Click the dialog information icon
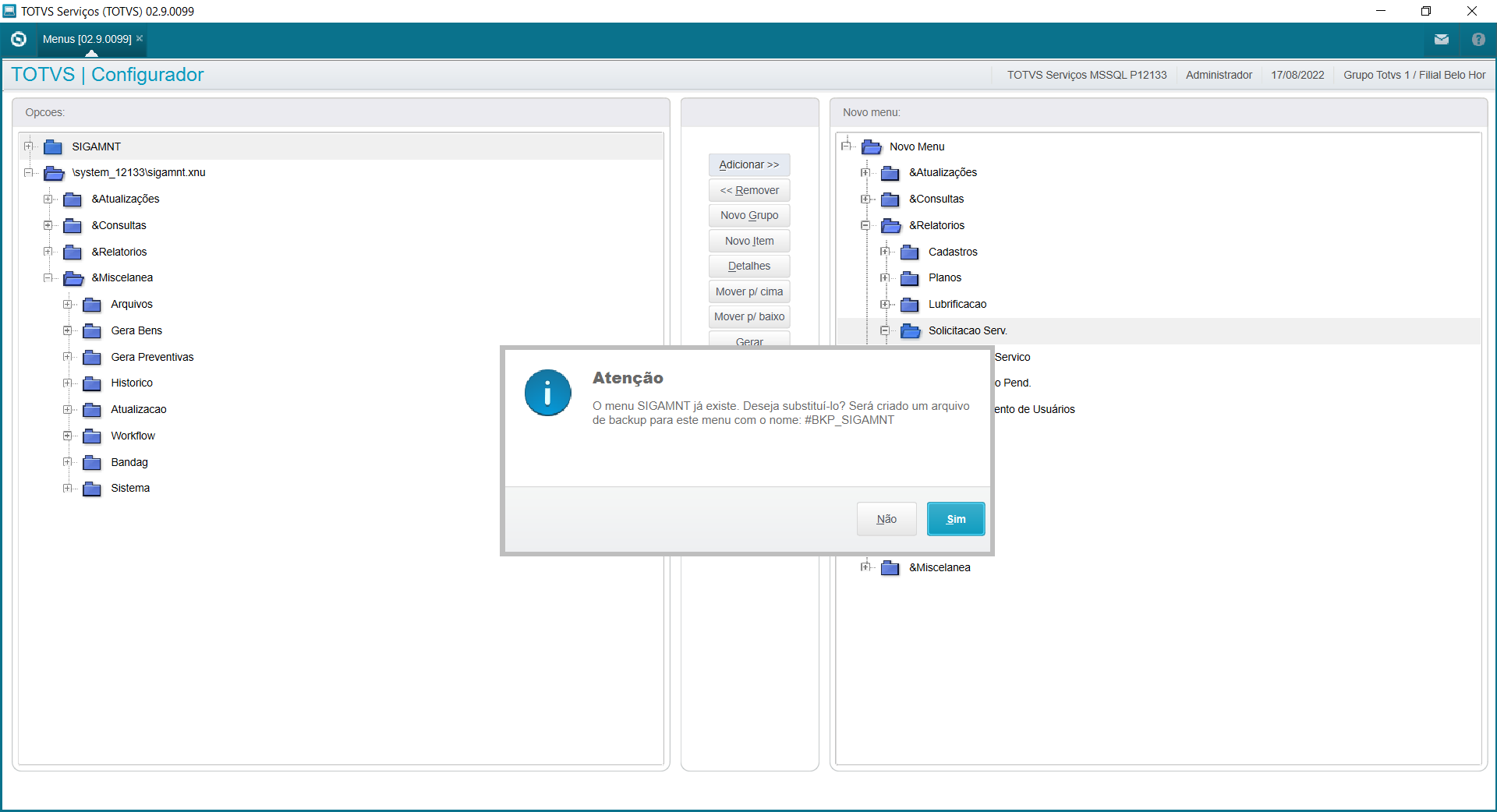 (x=547, y=393)
